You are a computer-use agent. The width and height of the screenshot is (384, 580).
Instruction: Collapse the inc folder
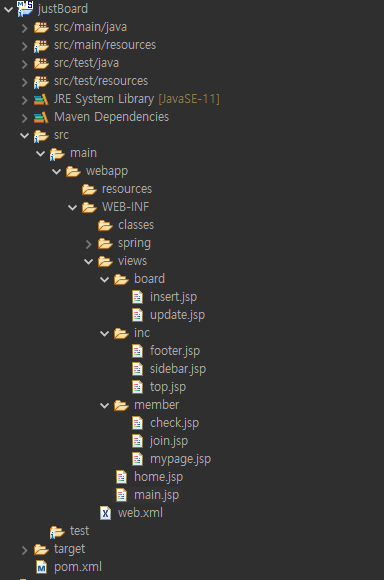coord(105,334)
